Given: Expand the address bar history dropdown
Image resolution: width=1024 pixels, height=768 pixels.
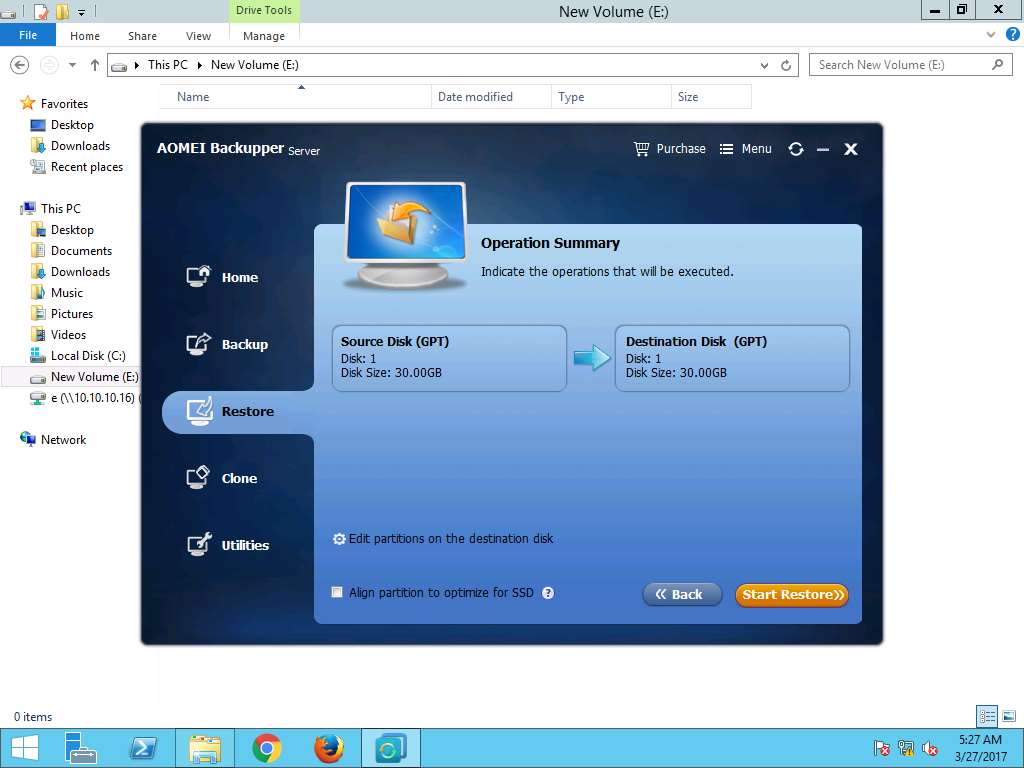Looking at the screenshot, I should [764, 65].
